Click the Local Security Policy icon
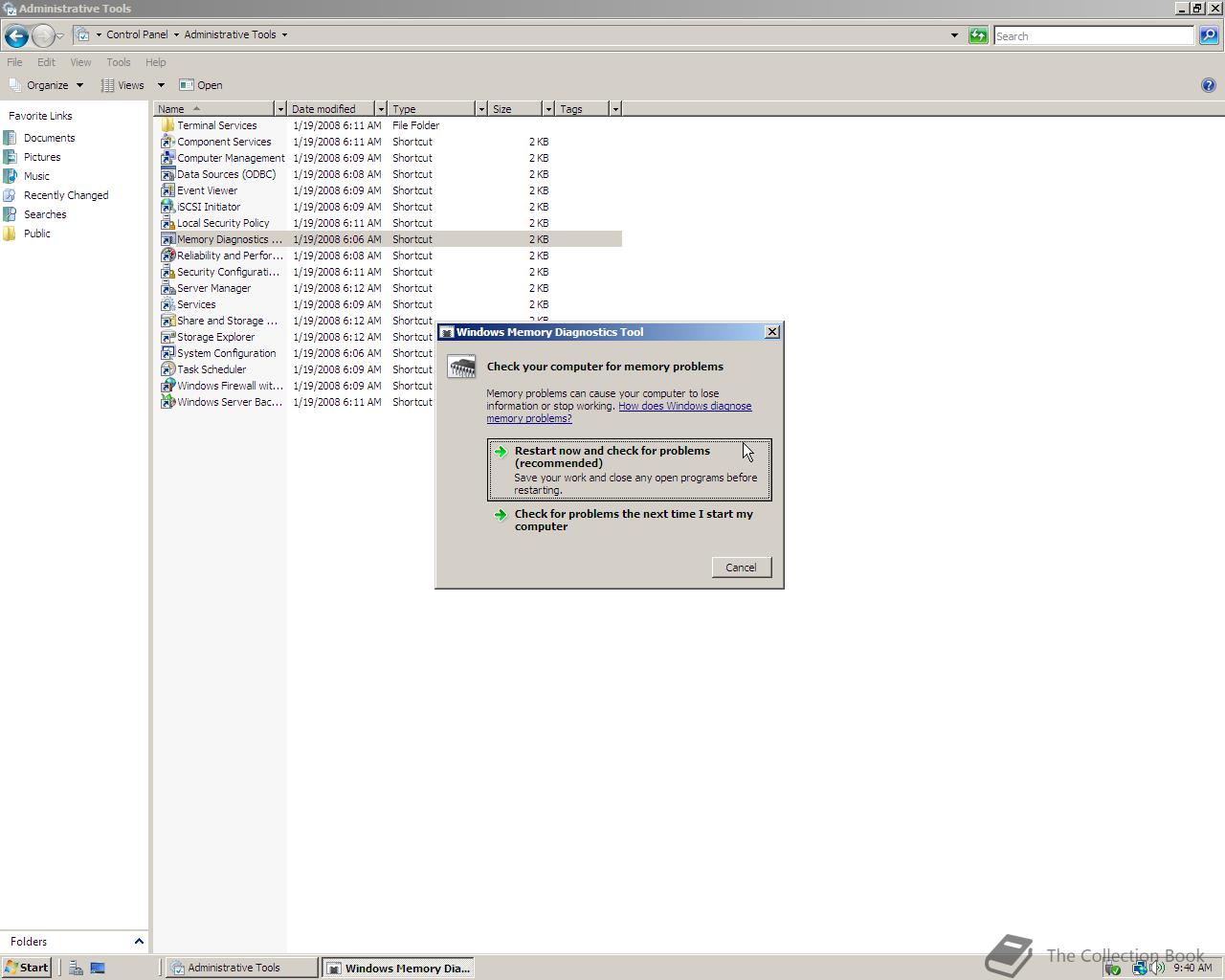 [x=167, y=223]
